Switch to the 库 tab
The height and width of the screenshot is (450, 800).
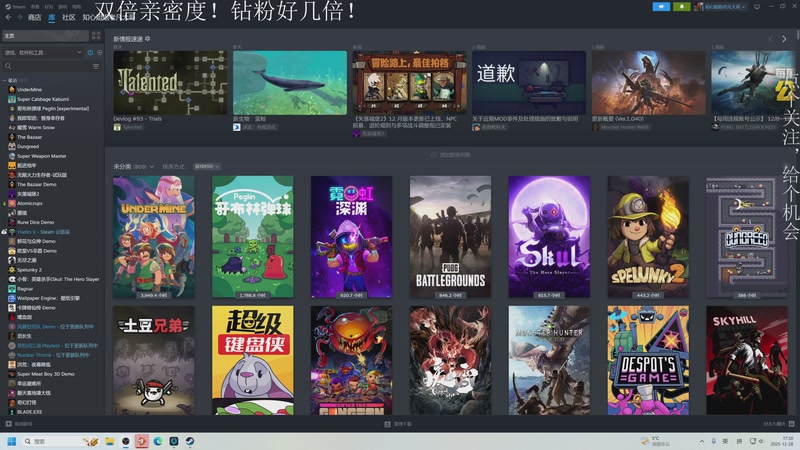click(52, 17)
